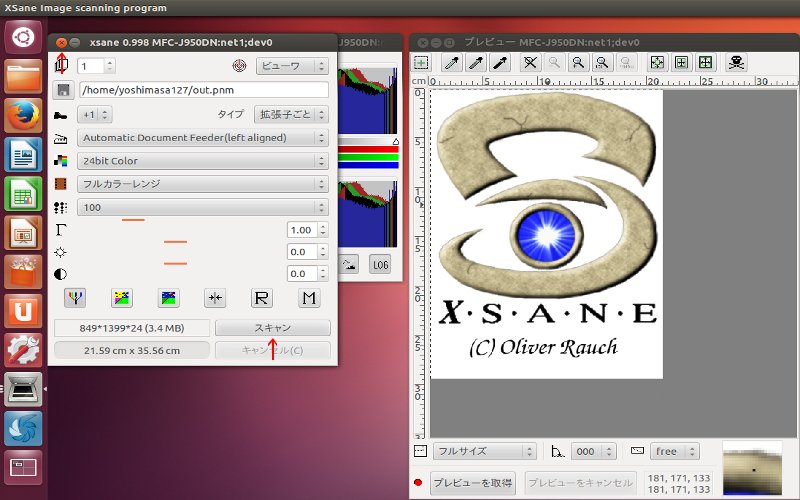Screen dimensions: 800x500
Task: Click the brightness slider handle
Action: [x=176, y=242]
